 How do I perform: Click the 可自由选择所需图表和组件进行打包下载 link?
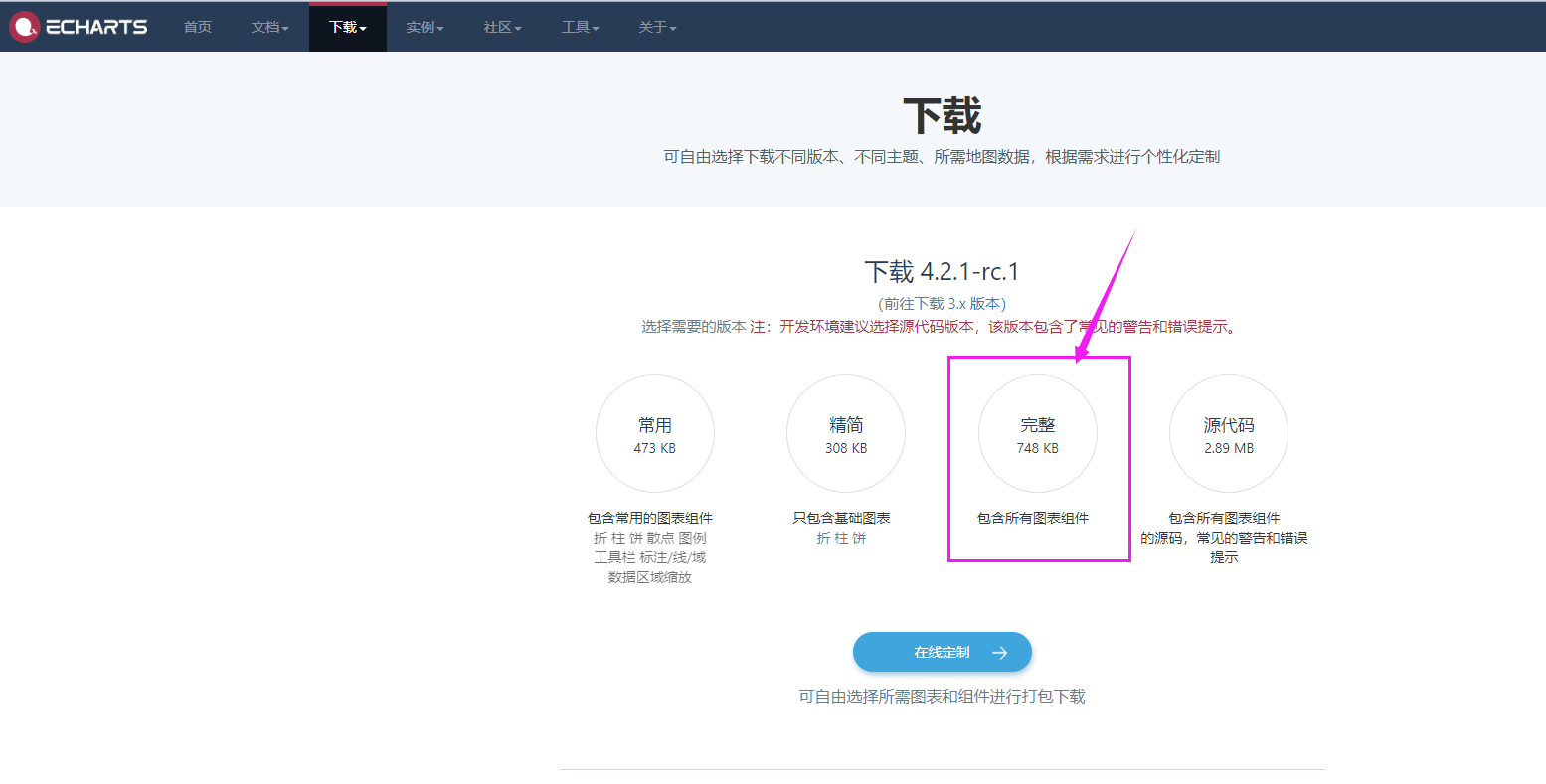coord(943,696)
